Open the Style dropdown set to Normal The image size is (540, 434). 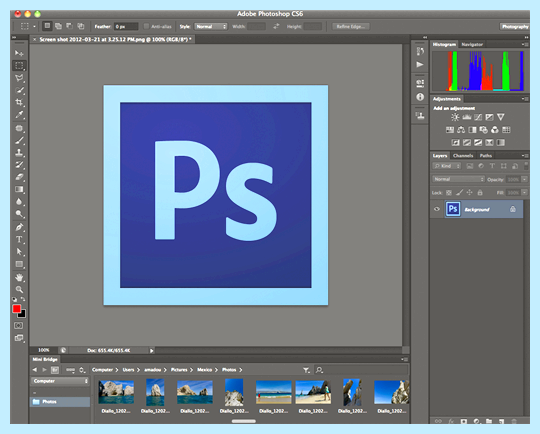click(x=210, y=26)
